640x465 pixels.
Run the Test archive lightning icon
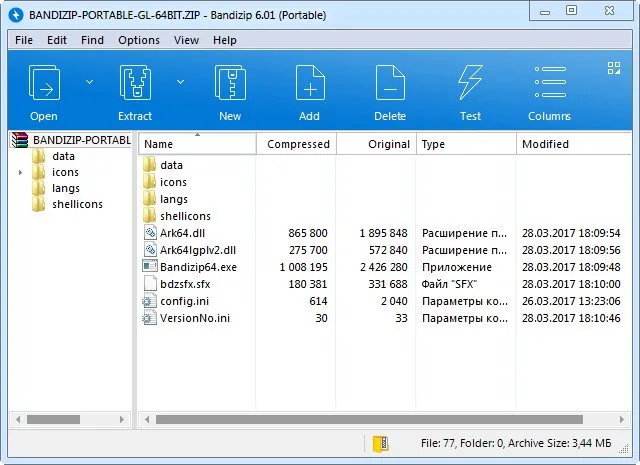(x=470, y=82)
